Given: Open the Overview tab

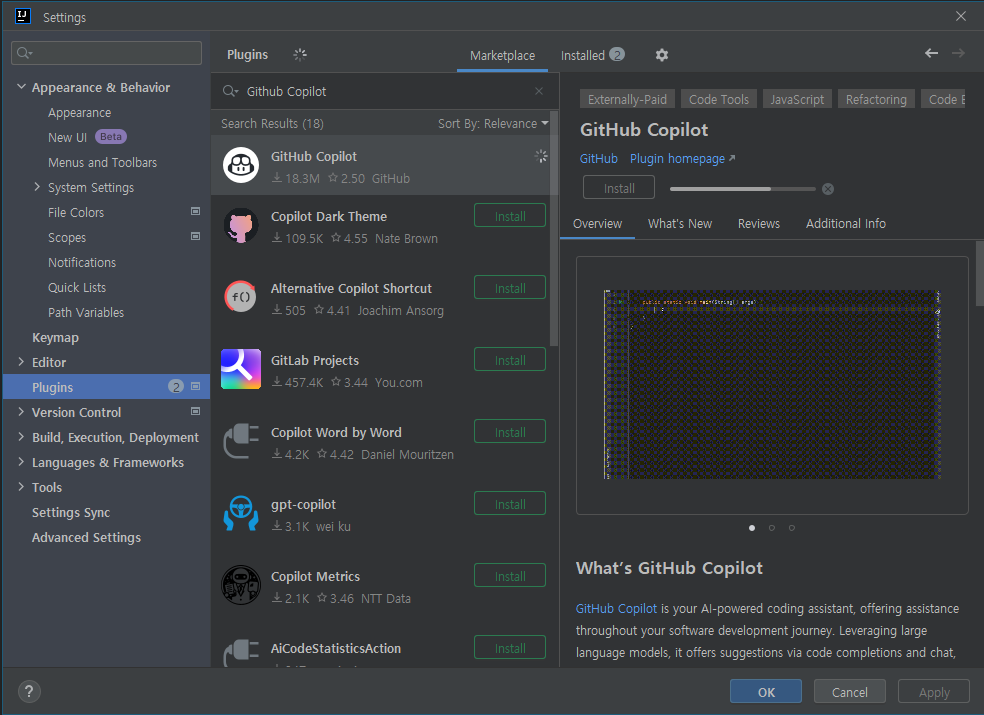Looking at the screenshot, I should (x=597, y=224).
